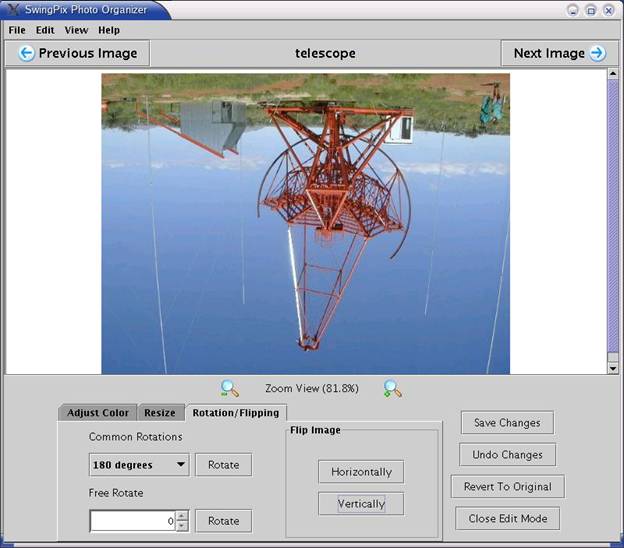Click the zoom out magnifier icon

(x=229, y=389)
